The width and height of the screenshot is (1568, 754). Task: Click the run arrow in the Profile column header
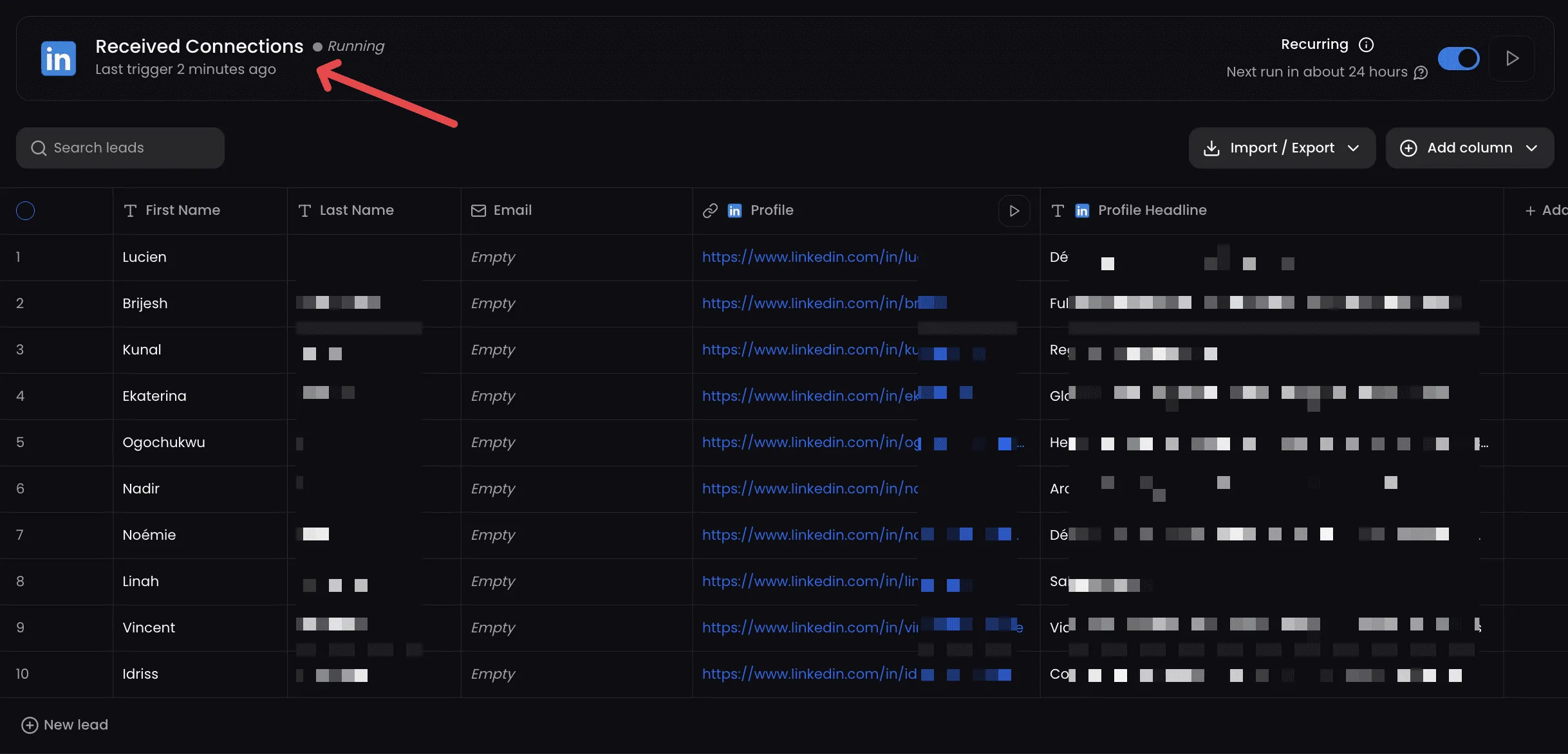pyautogui.click(x=1014, y=210)
